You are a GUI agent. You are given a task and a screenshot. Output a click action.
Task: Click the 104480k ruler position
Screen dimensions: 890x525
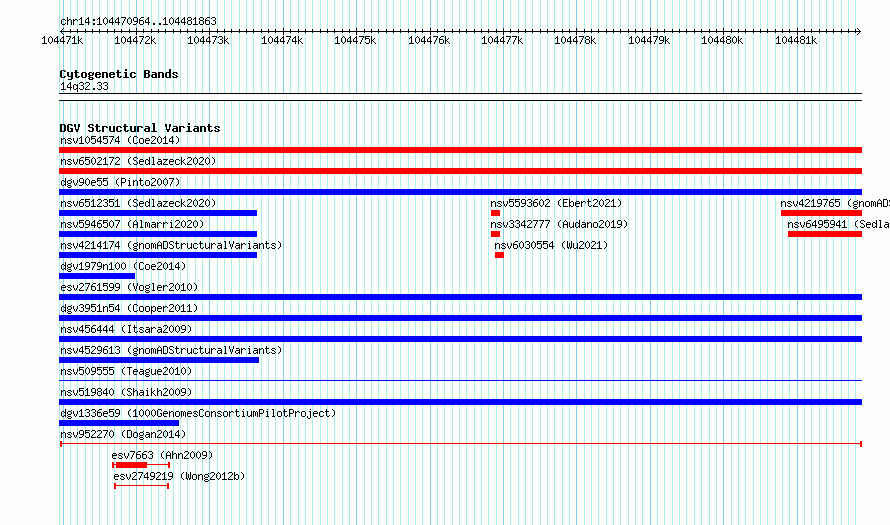(723, 40)
